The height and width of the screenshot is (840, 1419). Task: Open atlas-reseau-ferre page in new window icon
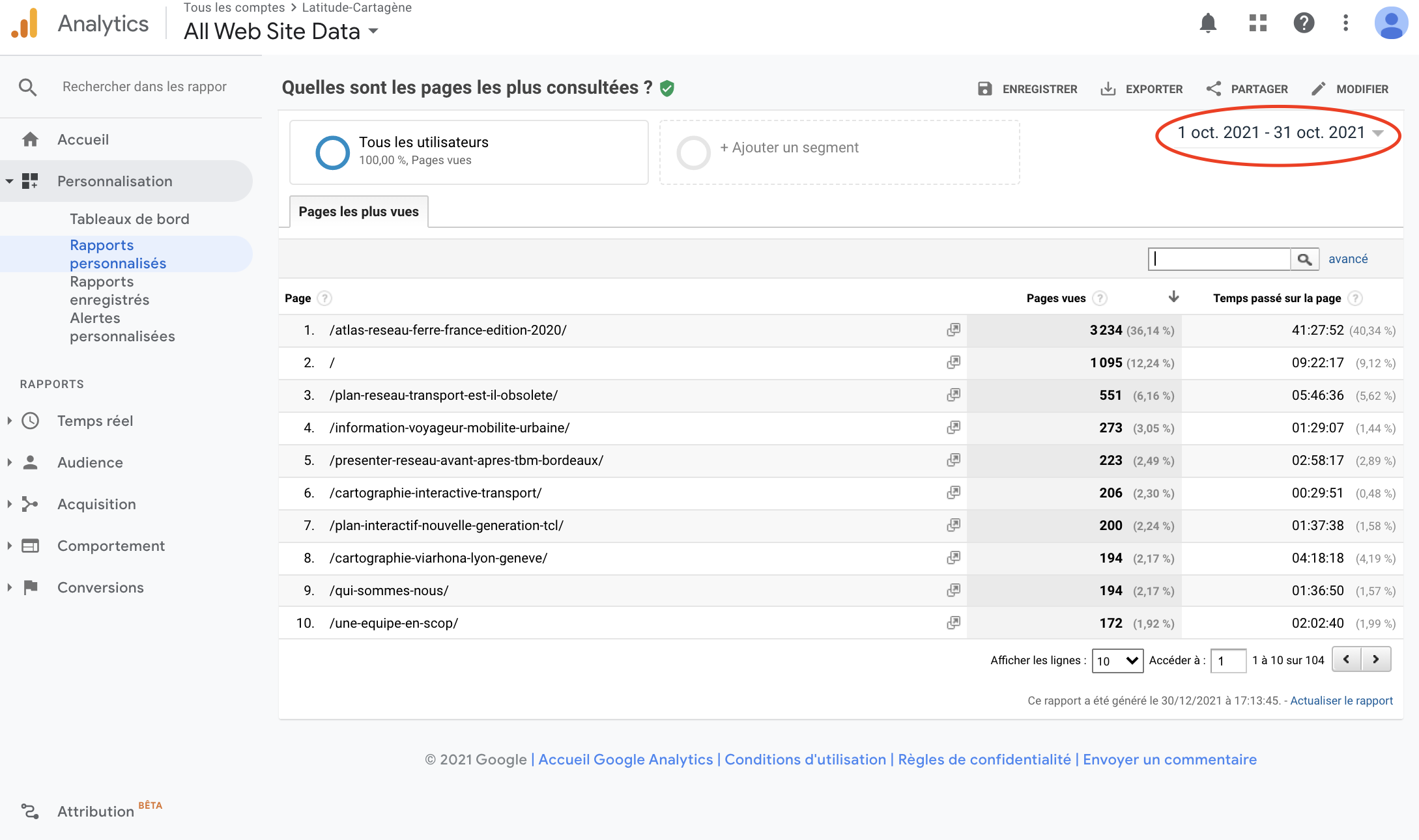[x=953, y=330]
